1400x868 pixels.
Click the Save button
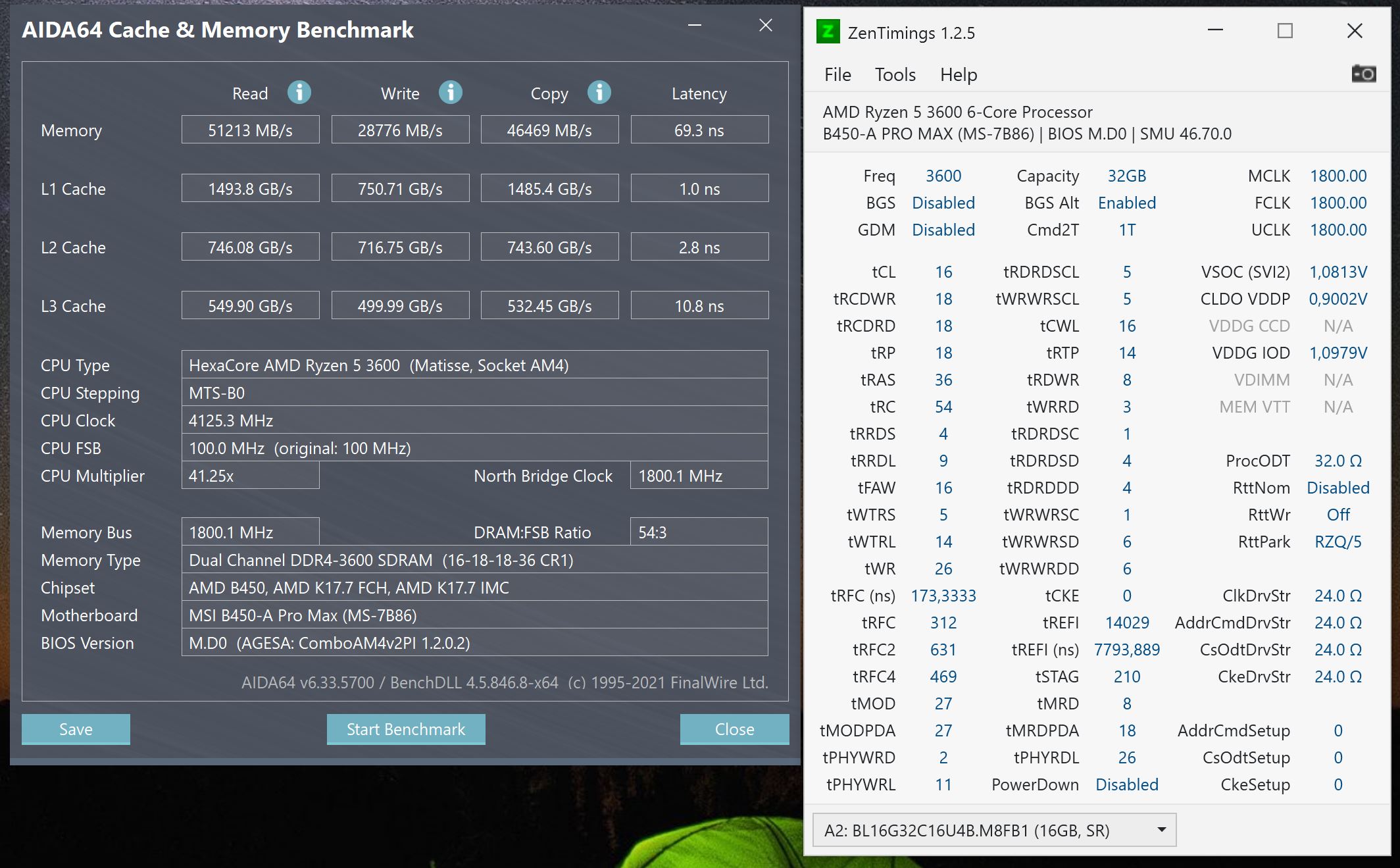[76, 729]
